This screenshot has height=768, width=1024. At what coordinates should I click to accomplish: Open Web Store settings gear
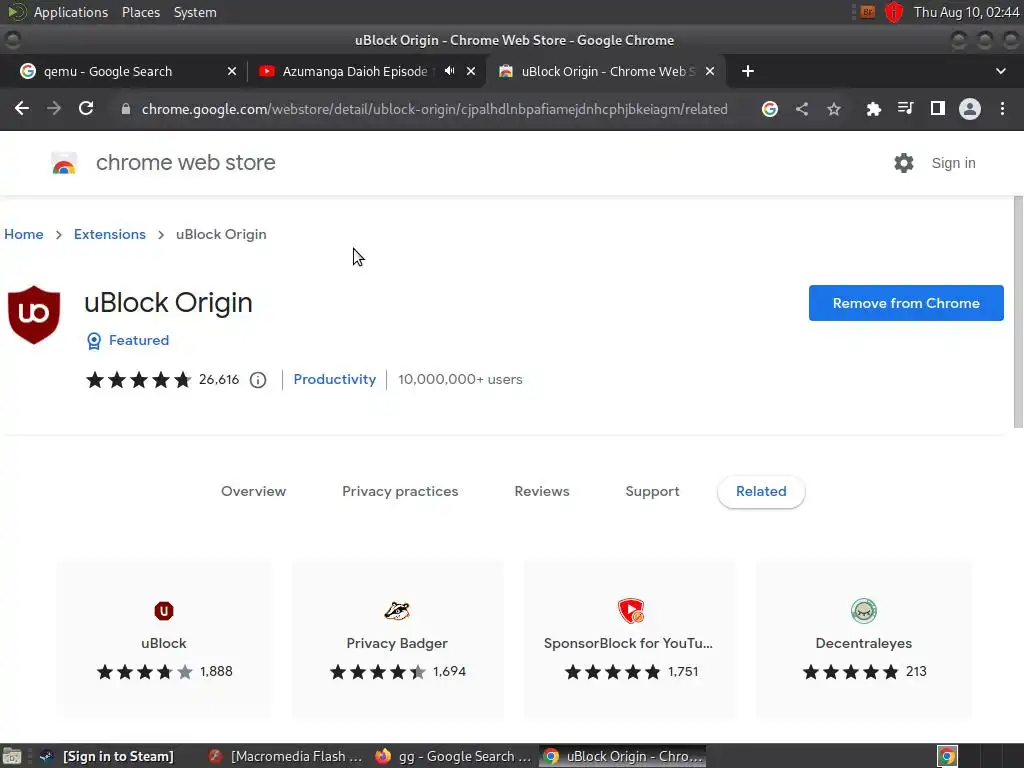[x=904, y=163]
